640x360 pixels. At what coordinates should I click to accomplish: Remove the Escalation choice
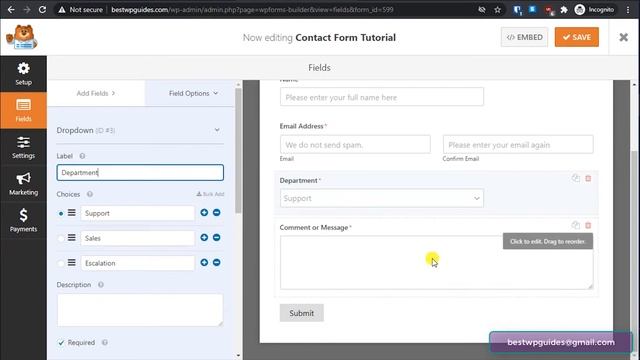point(217,262)
